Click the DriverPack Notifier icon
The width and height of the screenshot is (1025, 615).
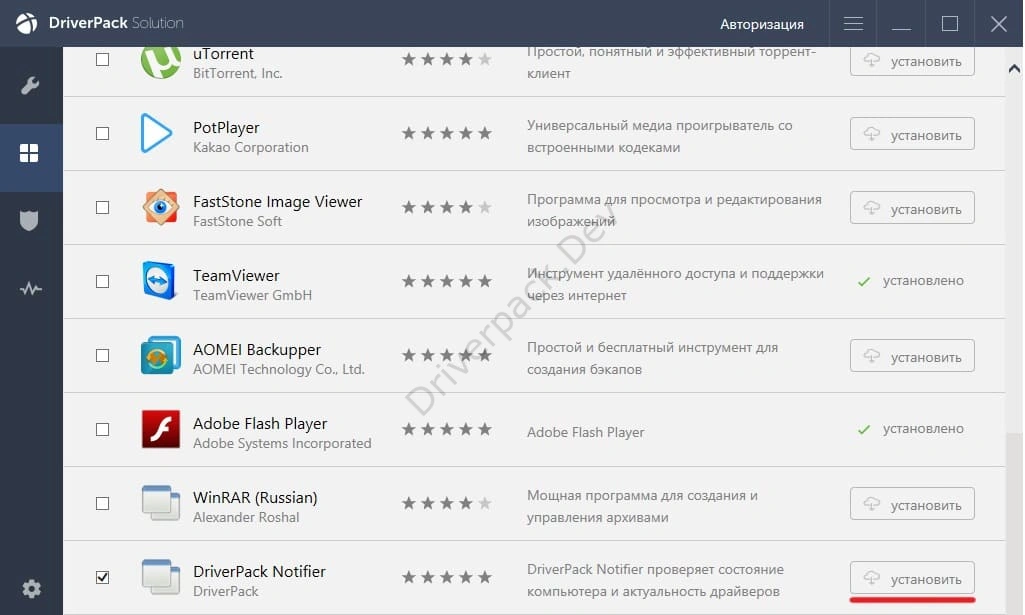coord(161,577)
